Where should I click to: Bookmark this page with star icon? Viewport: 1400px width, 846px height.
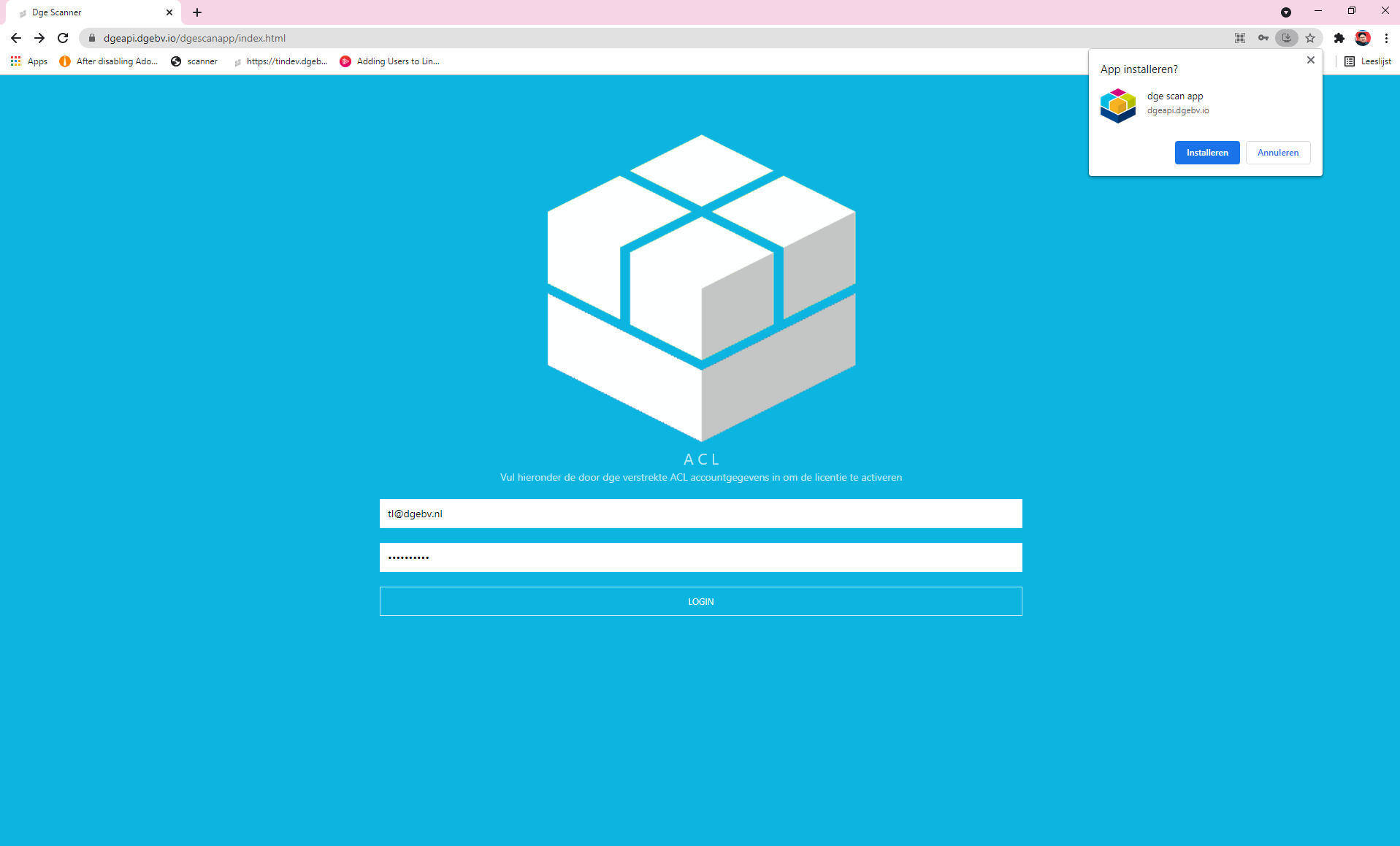click(x=1310, y=38)
